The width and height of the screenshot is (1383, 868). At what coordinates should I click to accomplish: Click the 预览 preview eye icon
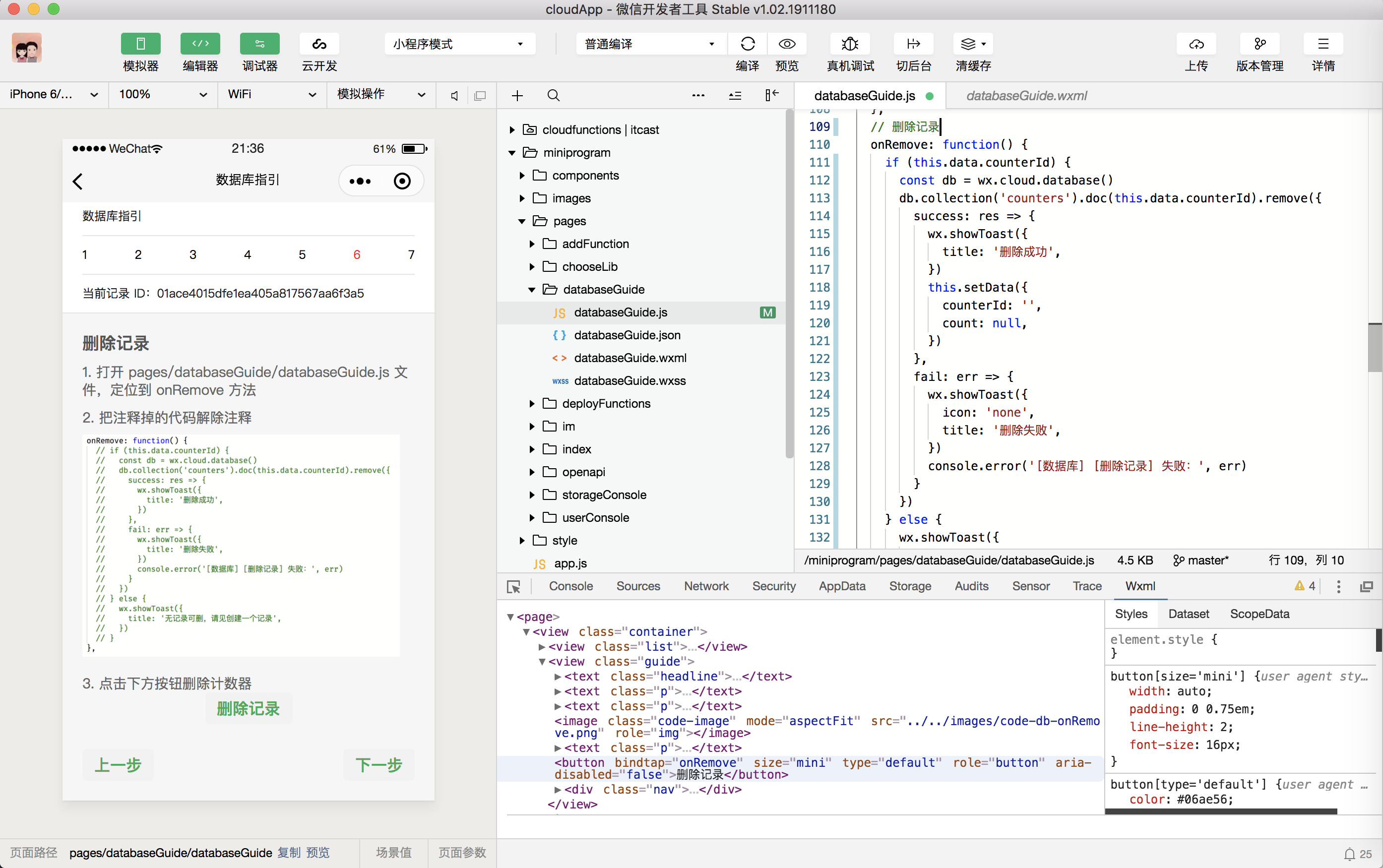tap(787, 44)
